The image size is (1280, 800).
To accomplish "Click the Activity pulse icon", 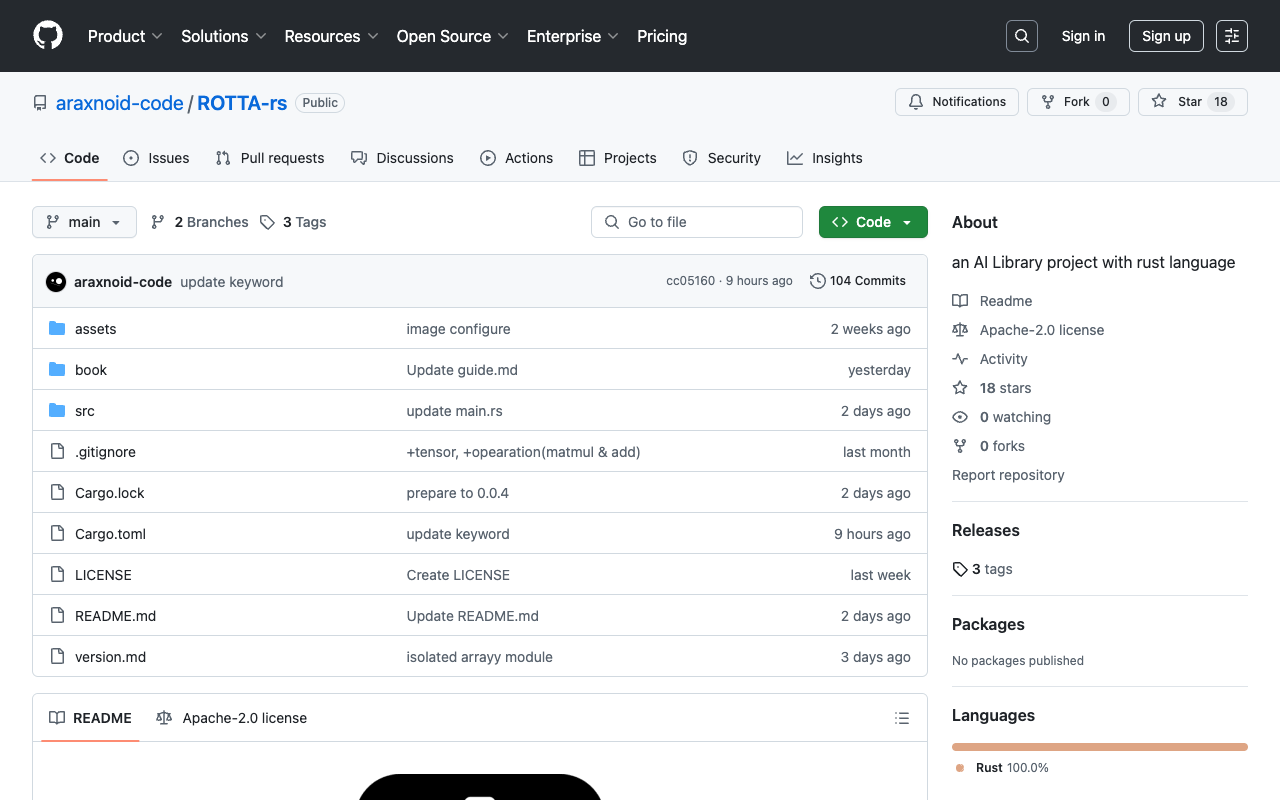I will click(x=960, y=358).
